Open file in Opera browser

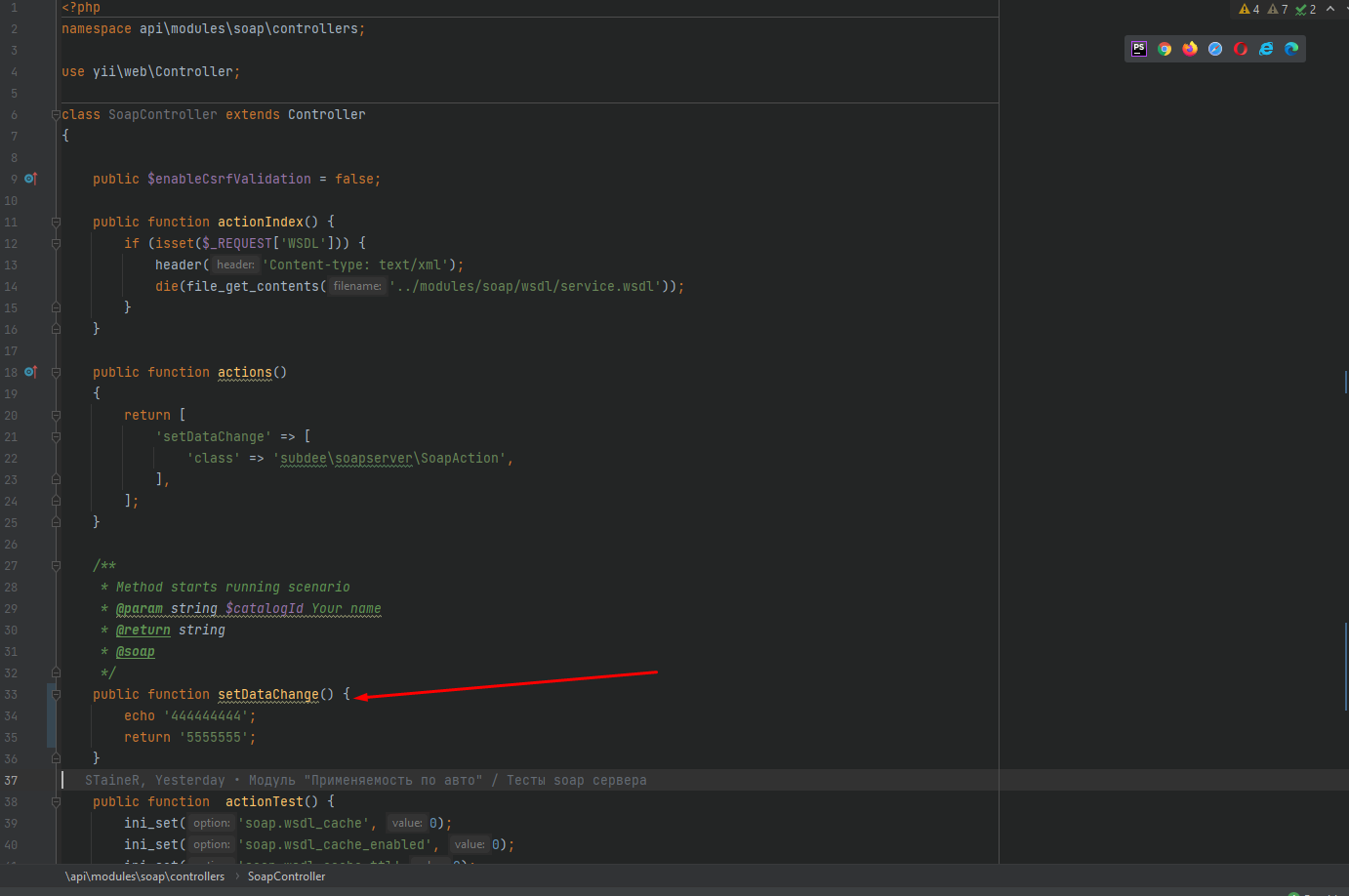click(x=1241, y=49)
